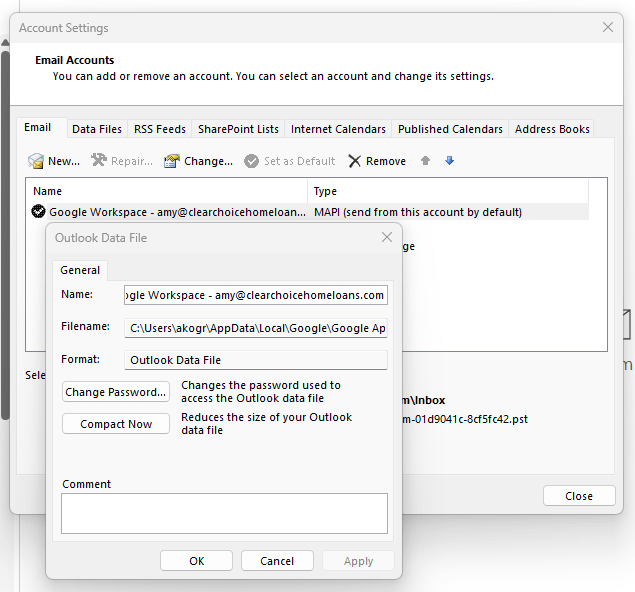The image size is (635, 592).
Task: Select the General tab in Outlook Data File
Action: pos(80,270)
